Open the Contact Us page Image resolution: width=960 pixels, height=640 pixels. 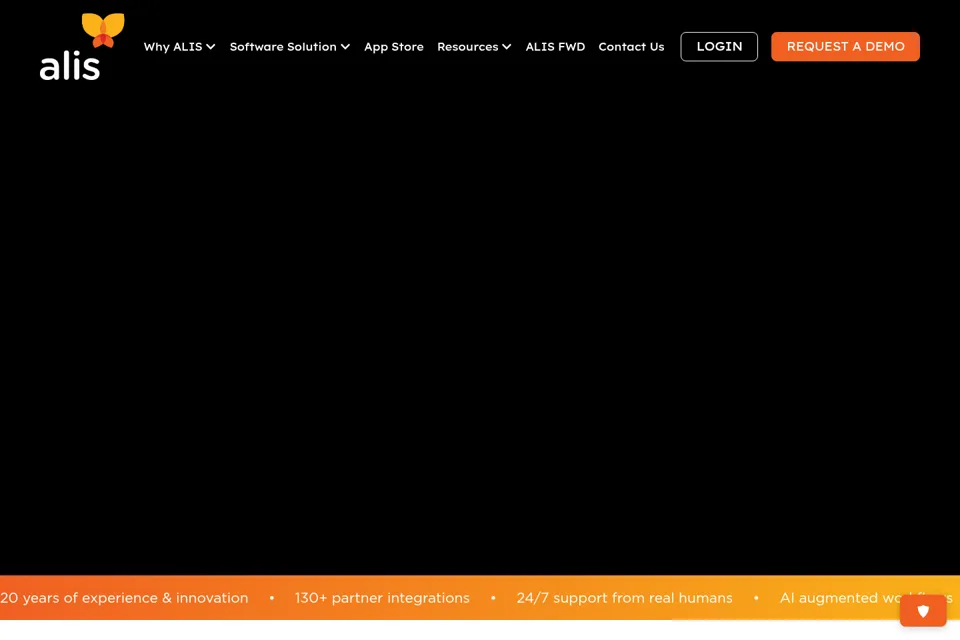(631, 47)
